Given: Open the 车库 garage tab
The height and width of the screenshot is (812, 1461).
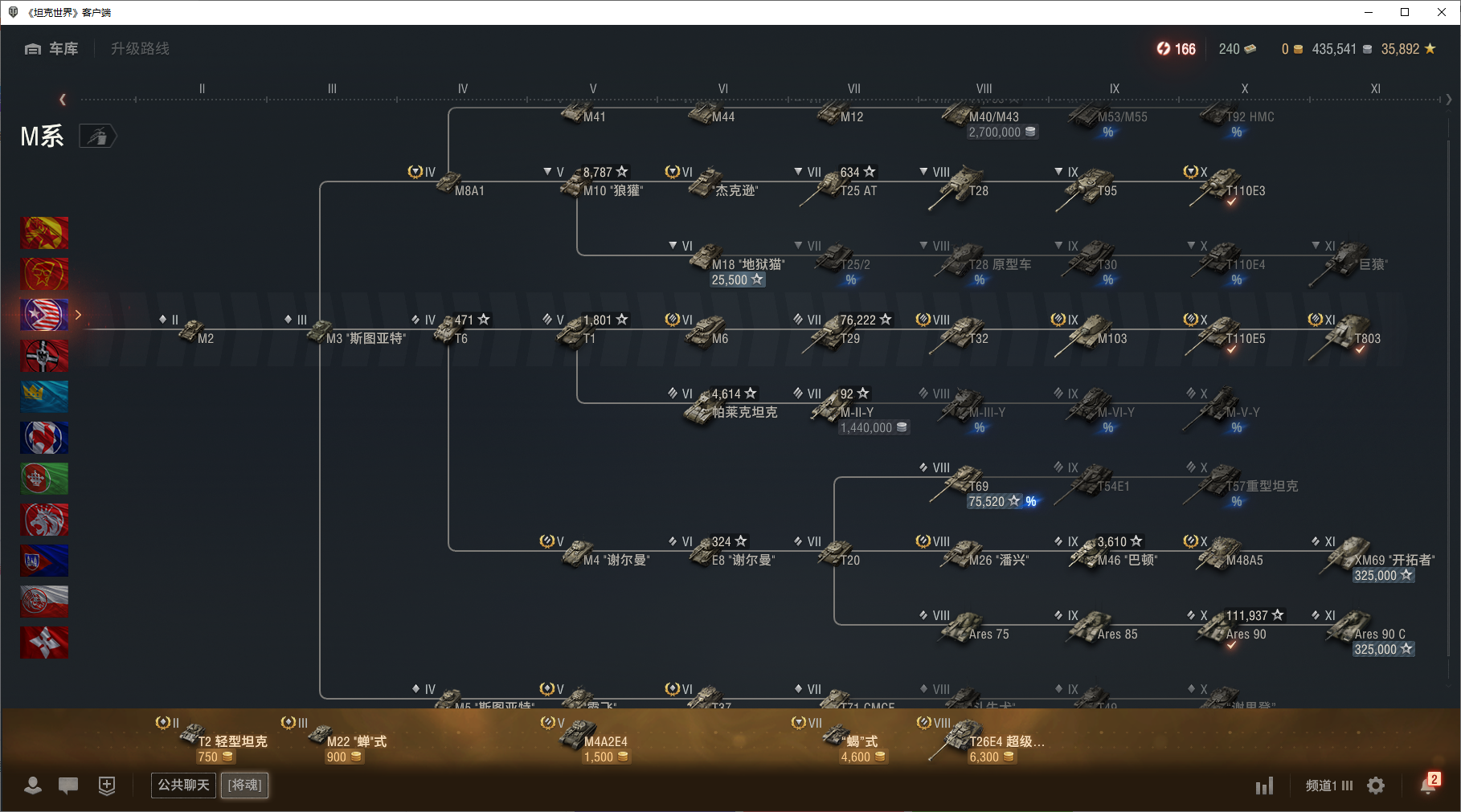Looking at the screenshot, I should coord(51,49).
